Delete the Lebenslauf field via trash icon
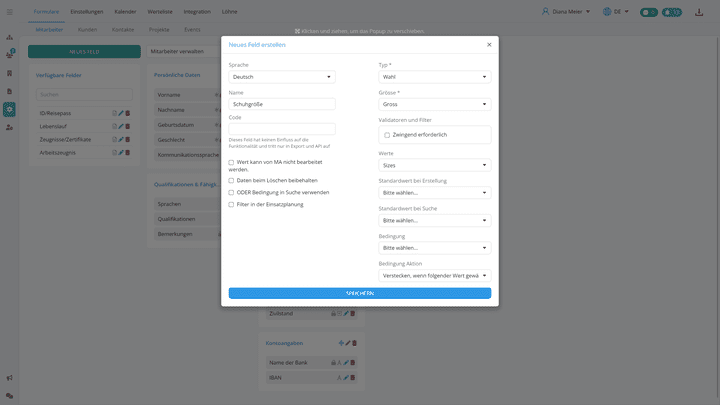Screen dimensions: 720x405 click(x=128, y=126)
